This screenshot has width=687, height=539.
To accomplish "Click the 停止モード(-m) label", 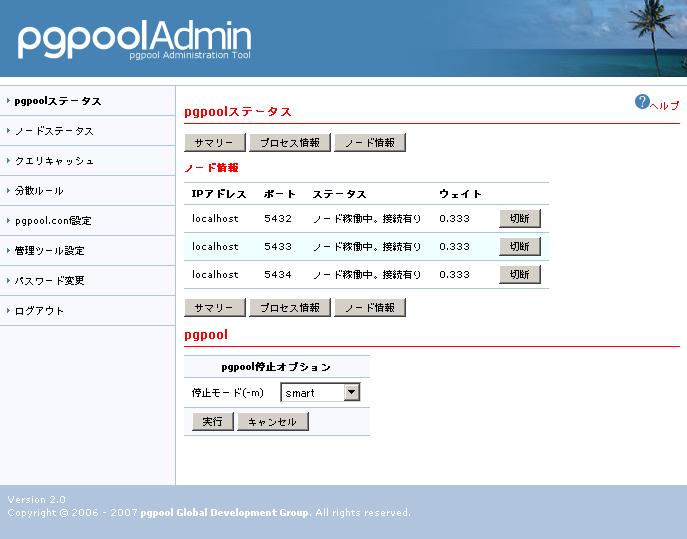I will [x=228, y=393].
